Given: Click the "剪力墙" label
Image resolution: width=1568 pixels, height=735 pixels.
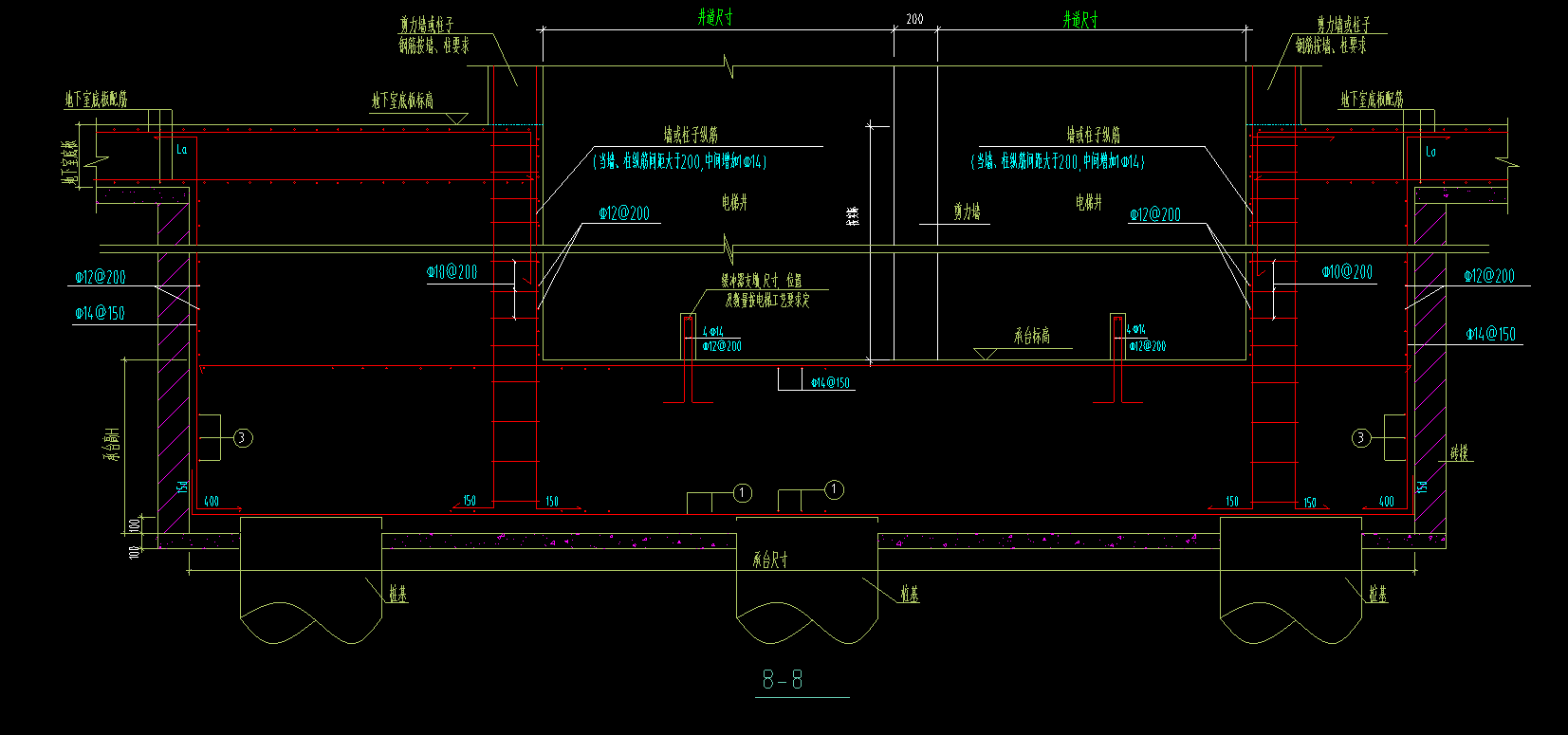Looking at the screenshot, I should (968, 212).
